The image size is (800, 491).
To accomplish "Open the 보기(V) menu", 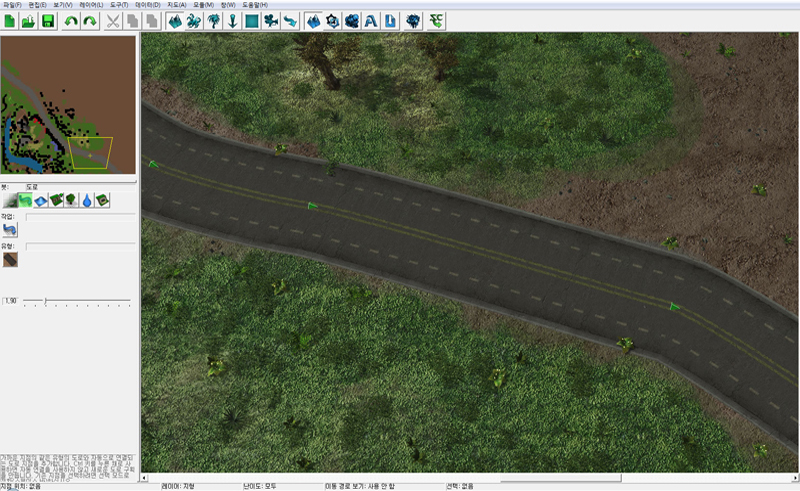I will (x=63, y=5).
